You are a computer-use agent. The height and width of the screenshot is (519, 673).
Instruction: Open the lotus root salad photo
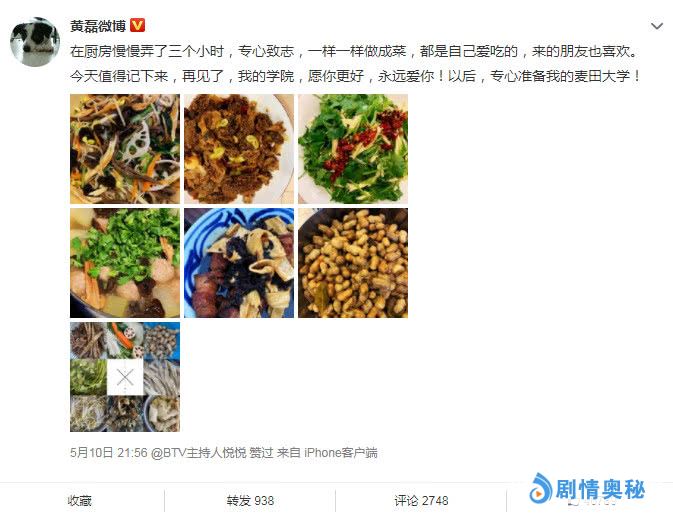pos(125,149)
